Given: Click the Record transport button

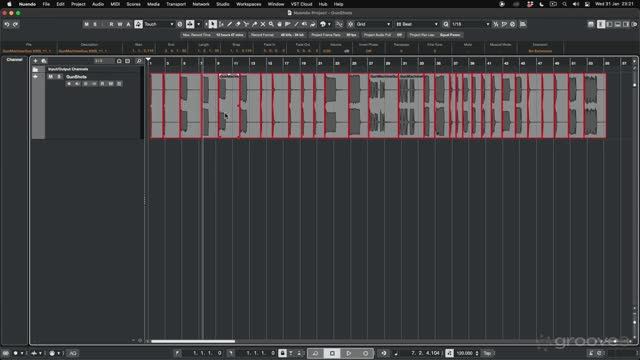Looking at the screenshot, I should (365, 353).
